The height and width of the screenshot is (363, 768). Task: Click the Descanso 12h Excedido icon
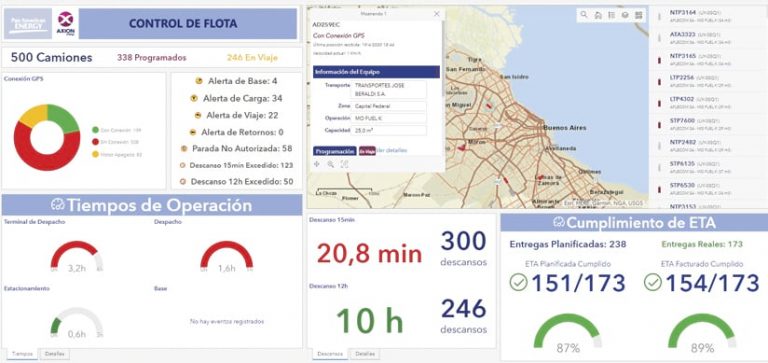[x=183, y=181]
